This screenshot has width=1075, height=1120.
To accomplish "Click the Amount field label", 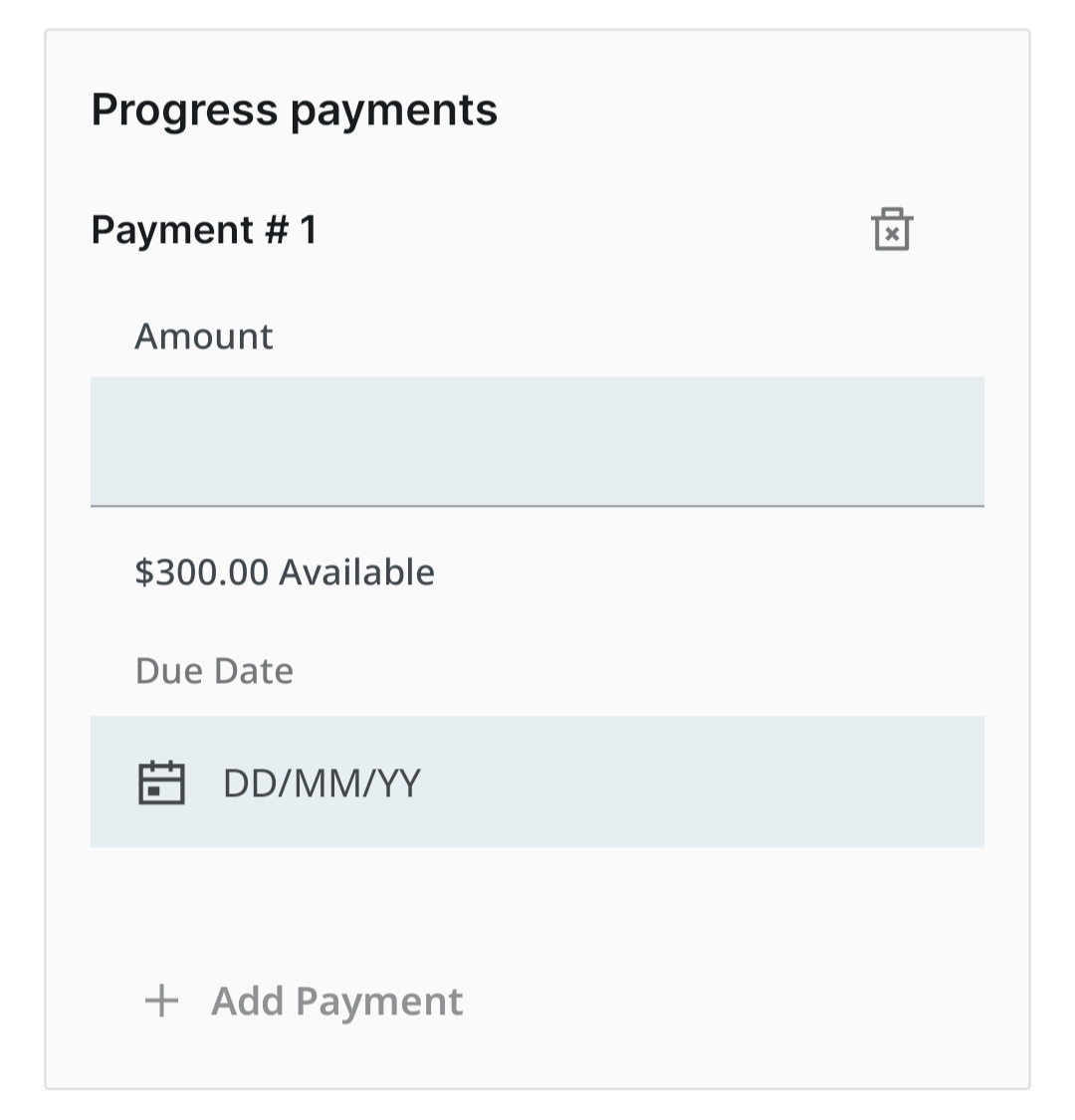I will 203,336.
